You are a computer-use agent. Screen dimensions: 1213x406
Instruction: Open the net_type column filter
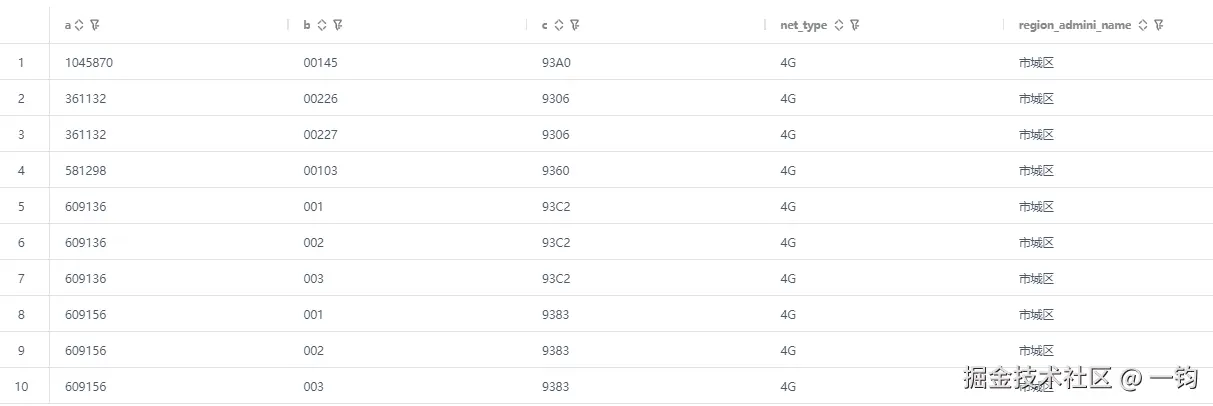tap(855, 25)
